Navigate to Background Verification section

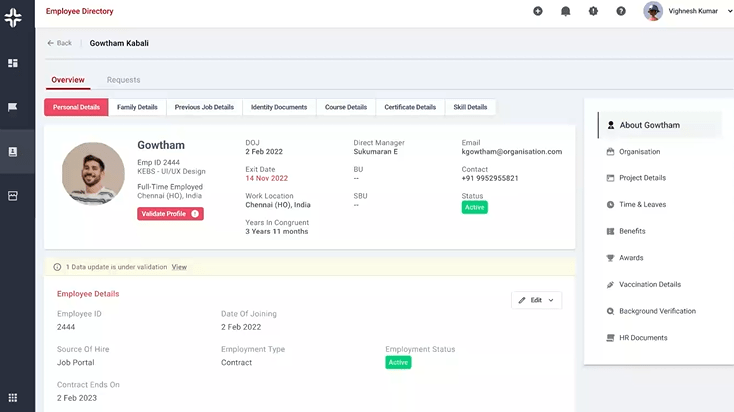click(x=657, y=311)
